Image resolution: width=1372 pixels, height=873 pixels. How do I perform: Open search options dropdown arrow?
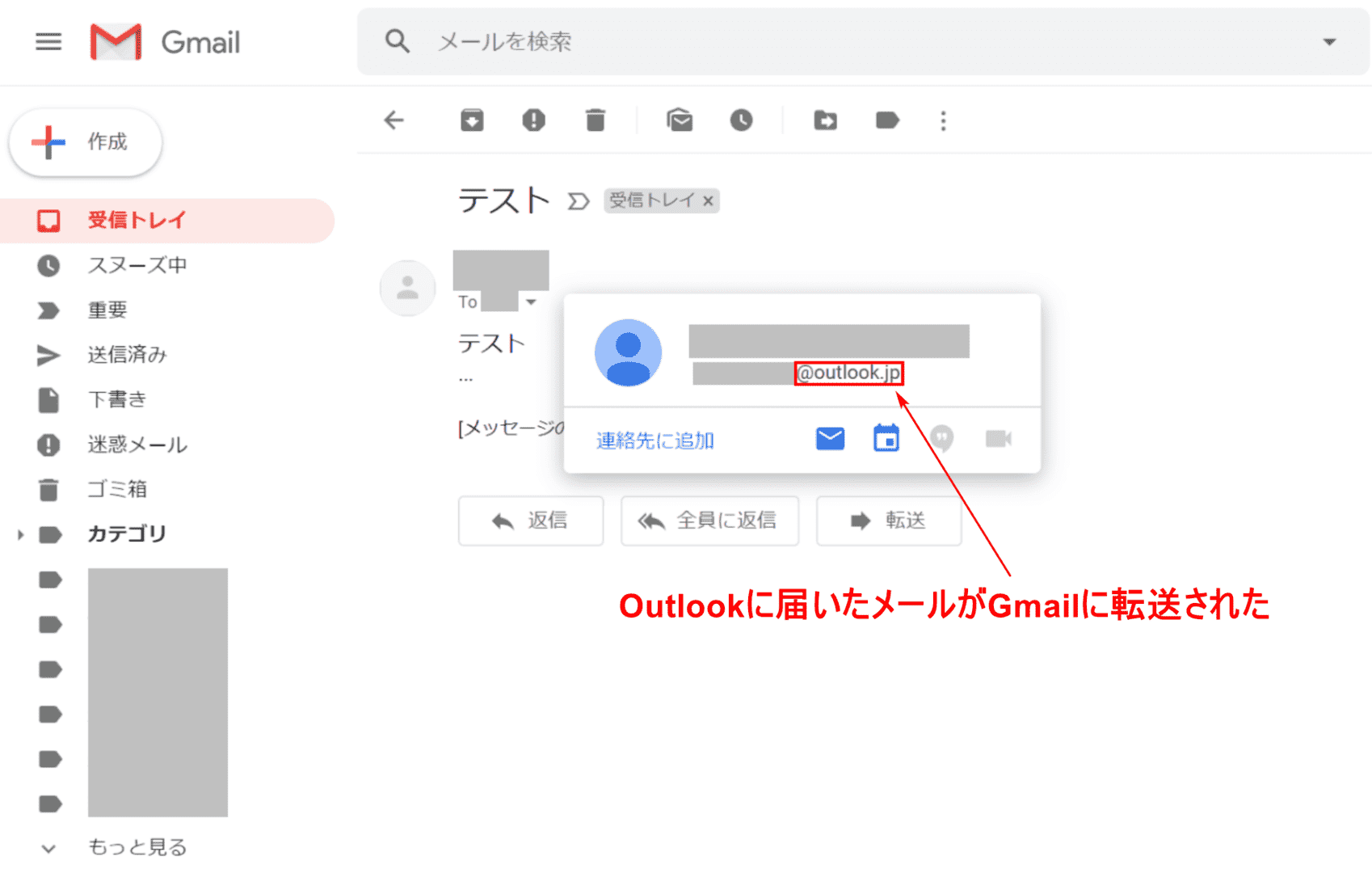[1329, 42]
